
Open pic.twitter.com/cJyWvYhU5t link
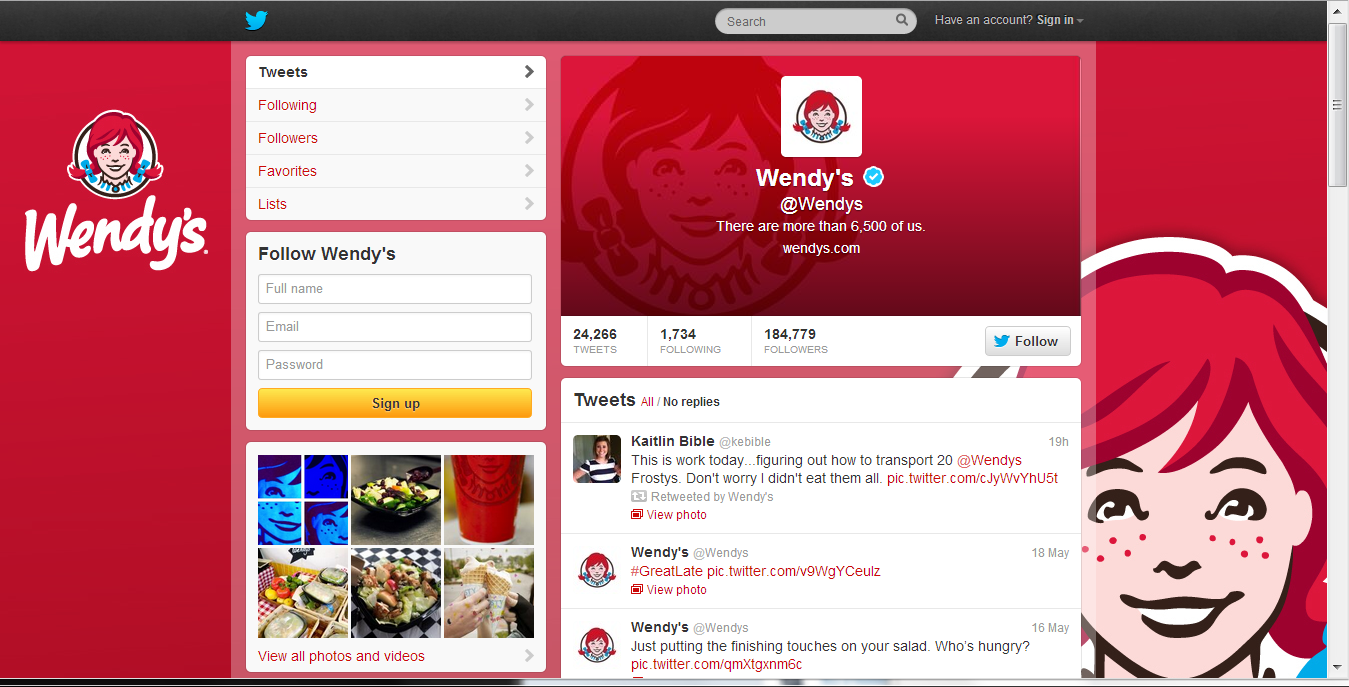[x=972, y=479]
